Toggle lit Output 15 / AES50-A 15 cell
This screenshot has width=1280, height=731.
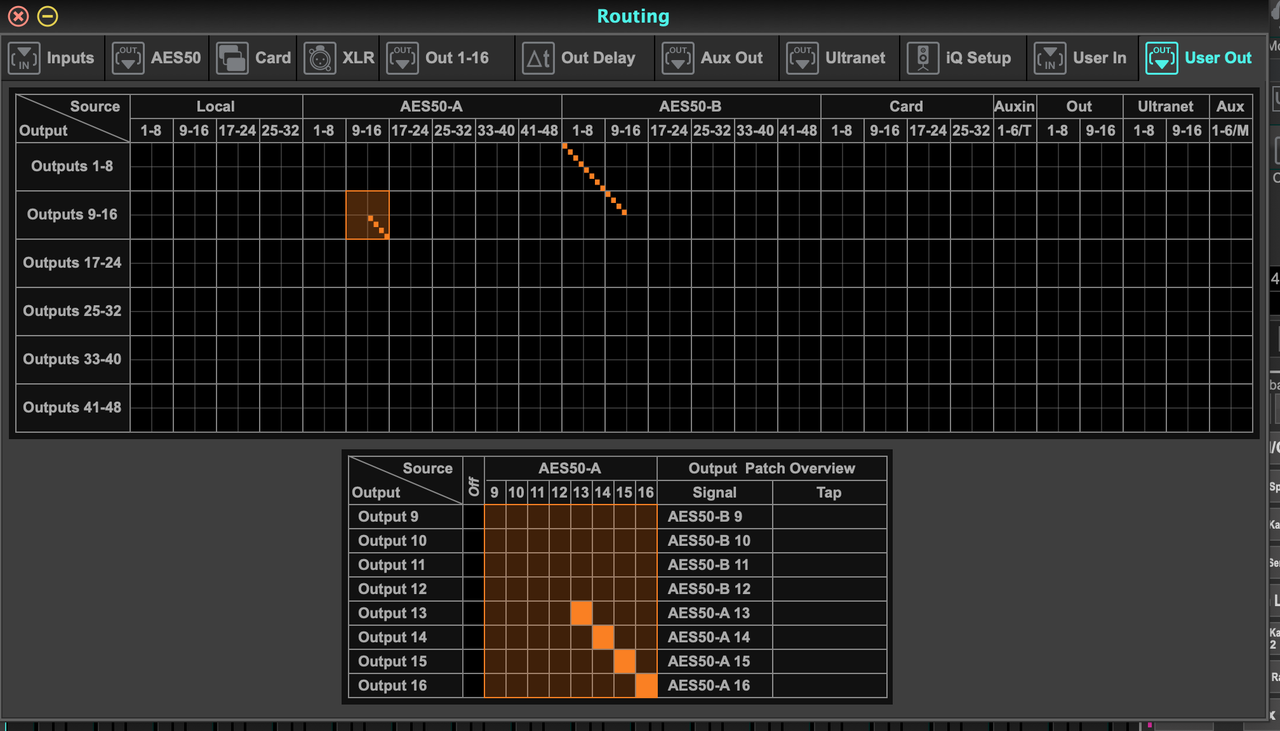[624, 661]
